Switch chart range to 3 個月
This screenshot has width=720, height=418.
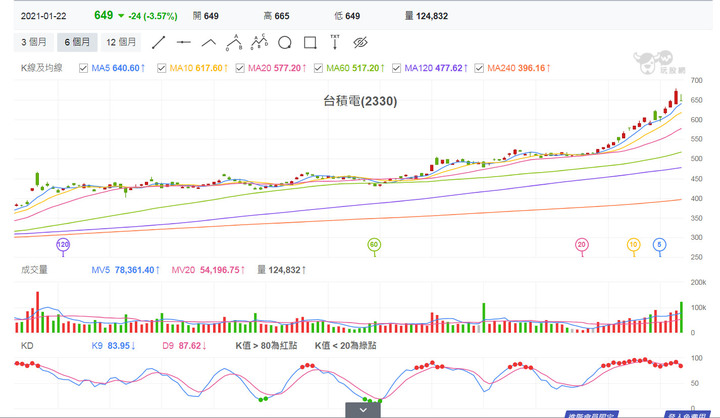(34, 42)
